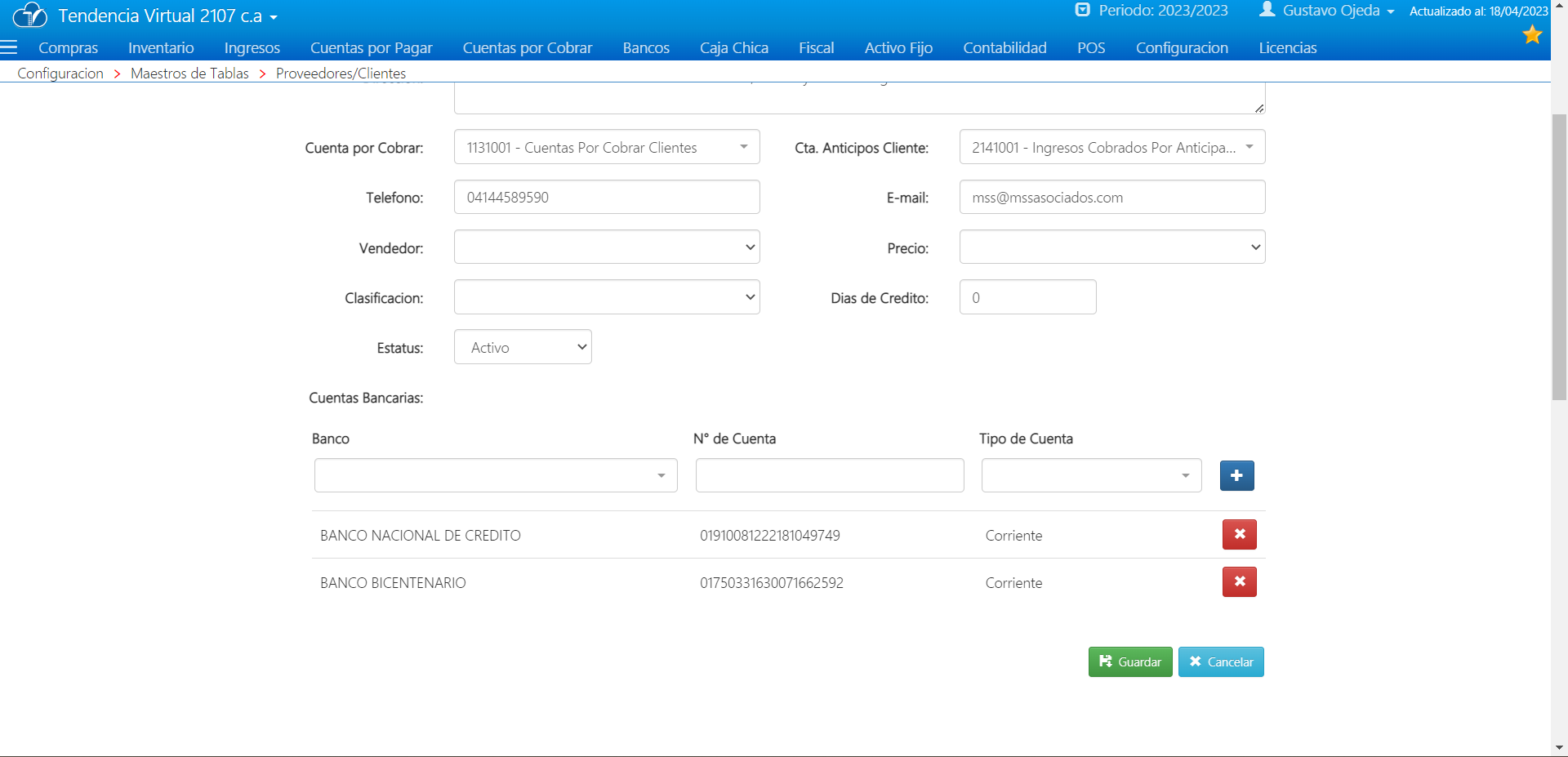
Task: Open the Contabilidad menu
Action: tap(1004, 48)
